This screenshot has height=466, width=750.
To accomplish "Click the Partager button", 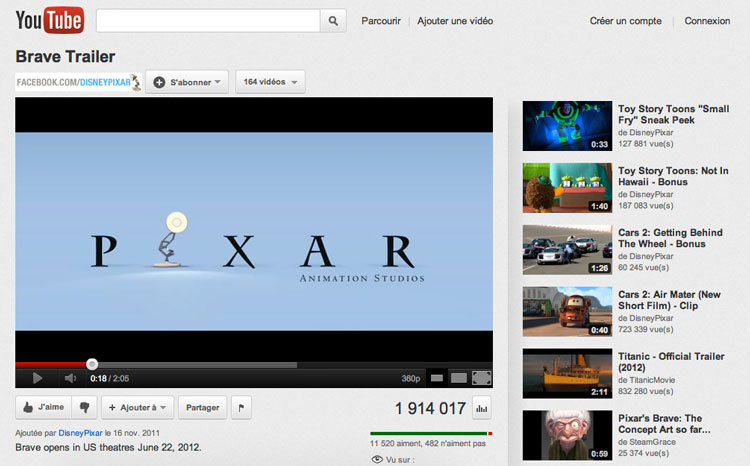I will pyautogui.click(x=202, y=407).
